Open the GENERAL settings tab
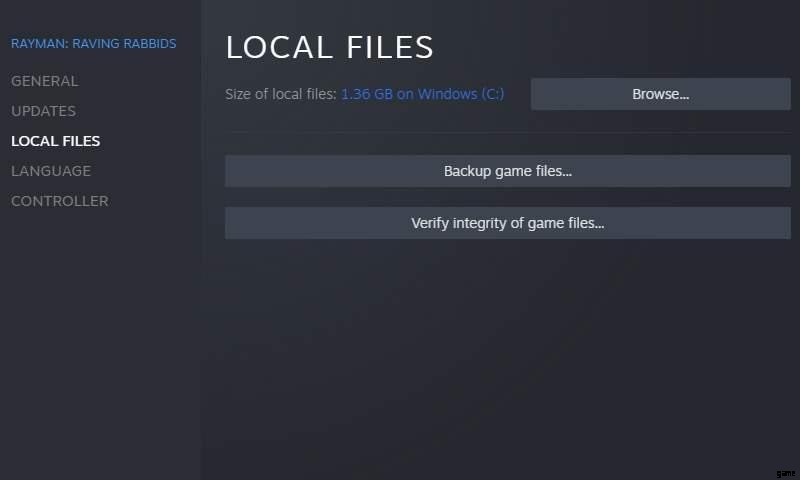 coord(44,81)
